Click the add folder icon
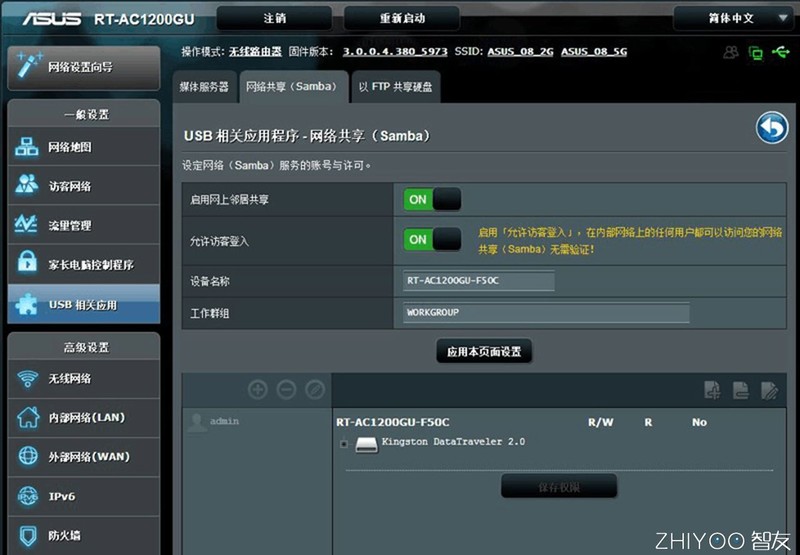 (712, 390)
